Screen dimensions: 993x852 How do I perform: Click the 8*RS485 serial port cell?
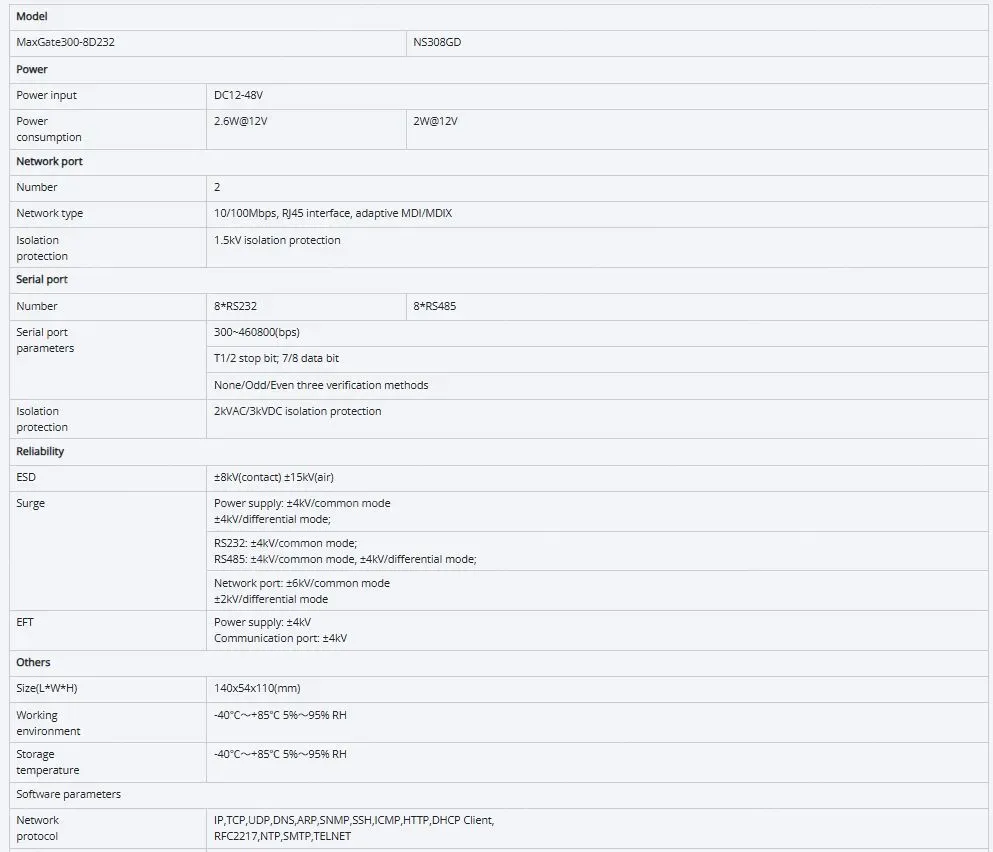pyautogui.click(x=435, y=306)
